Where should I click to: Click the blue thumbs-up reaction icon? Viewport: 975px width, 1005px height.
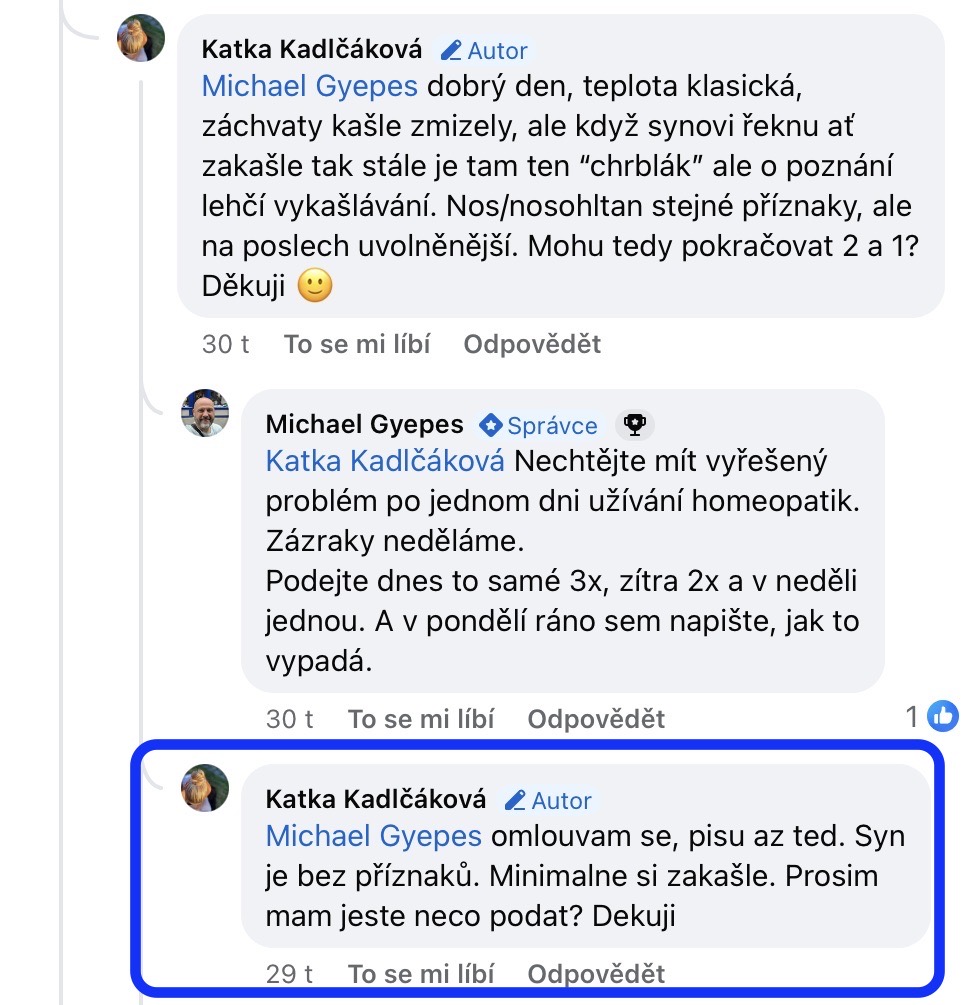pos(943,715)
